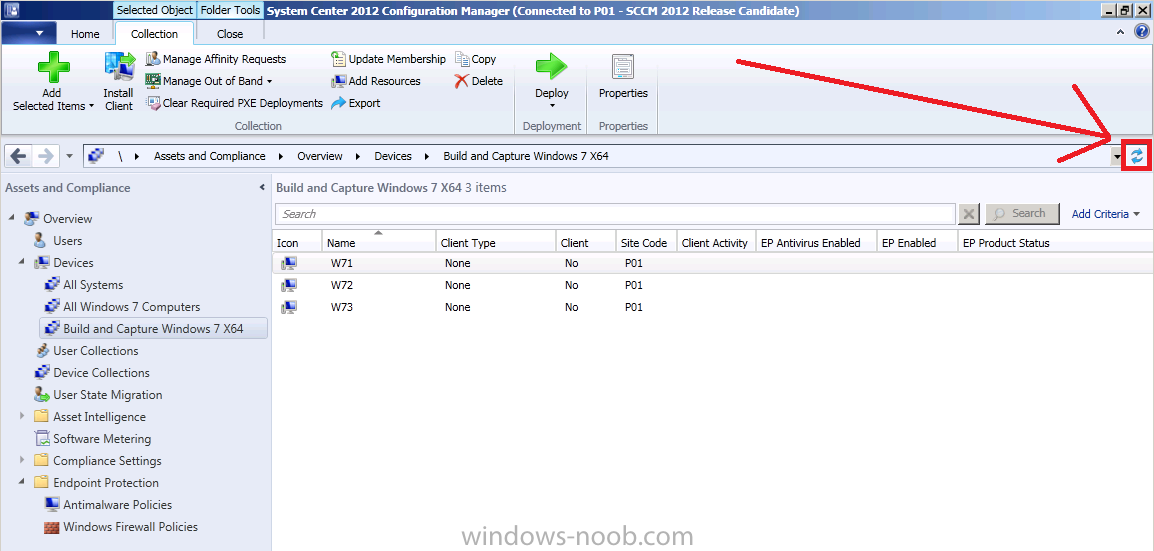Expand the Asset Intelligence folder

point(21,416)
